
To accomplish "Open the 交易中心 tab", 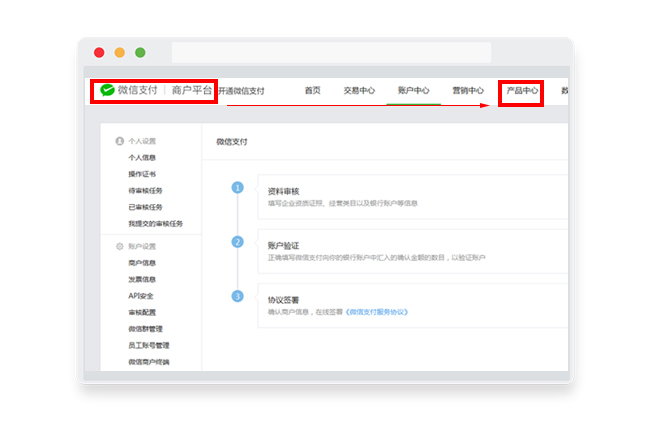I will pos(359,90).
